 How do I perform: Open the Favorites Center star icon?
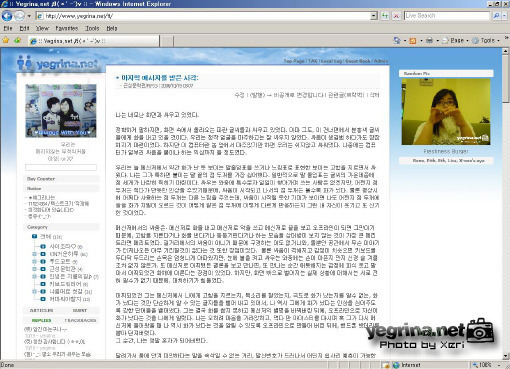click(x=6, y=41)
